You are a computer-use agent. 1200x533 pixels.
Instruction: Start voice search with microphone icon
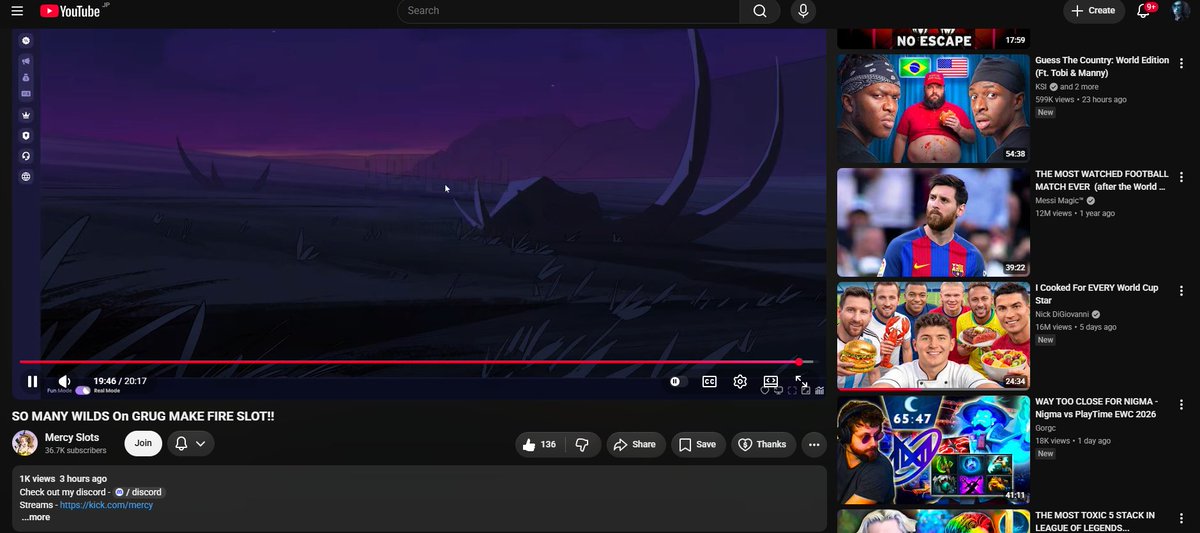[x=802, y=11]
